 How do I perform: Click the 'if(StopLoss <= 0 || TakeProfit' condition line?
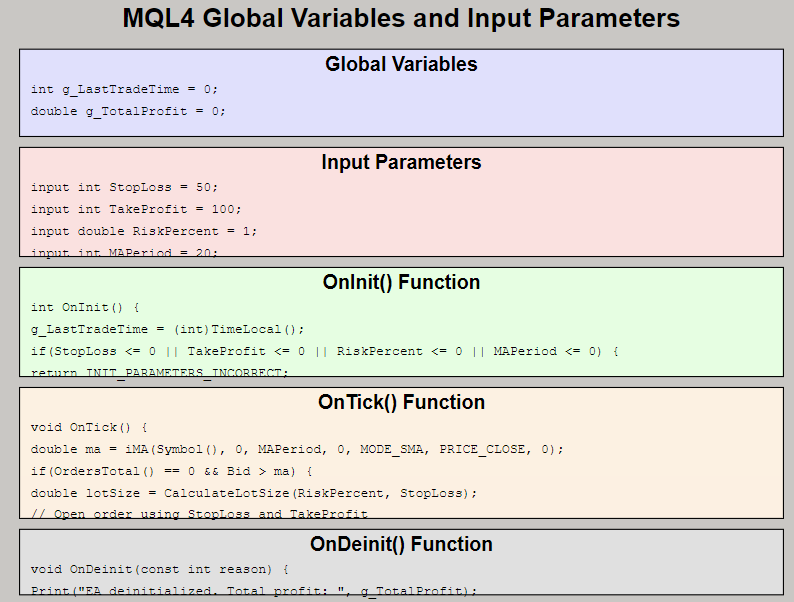pyautogui.click(x=325, y=351)
